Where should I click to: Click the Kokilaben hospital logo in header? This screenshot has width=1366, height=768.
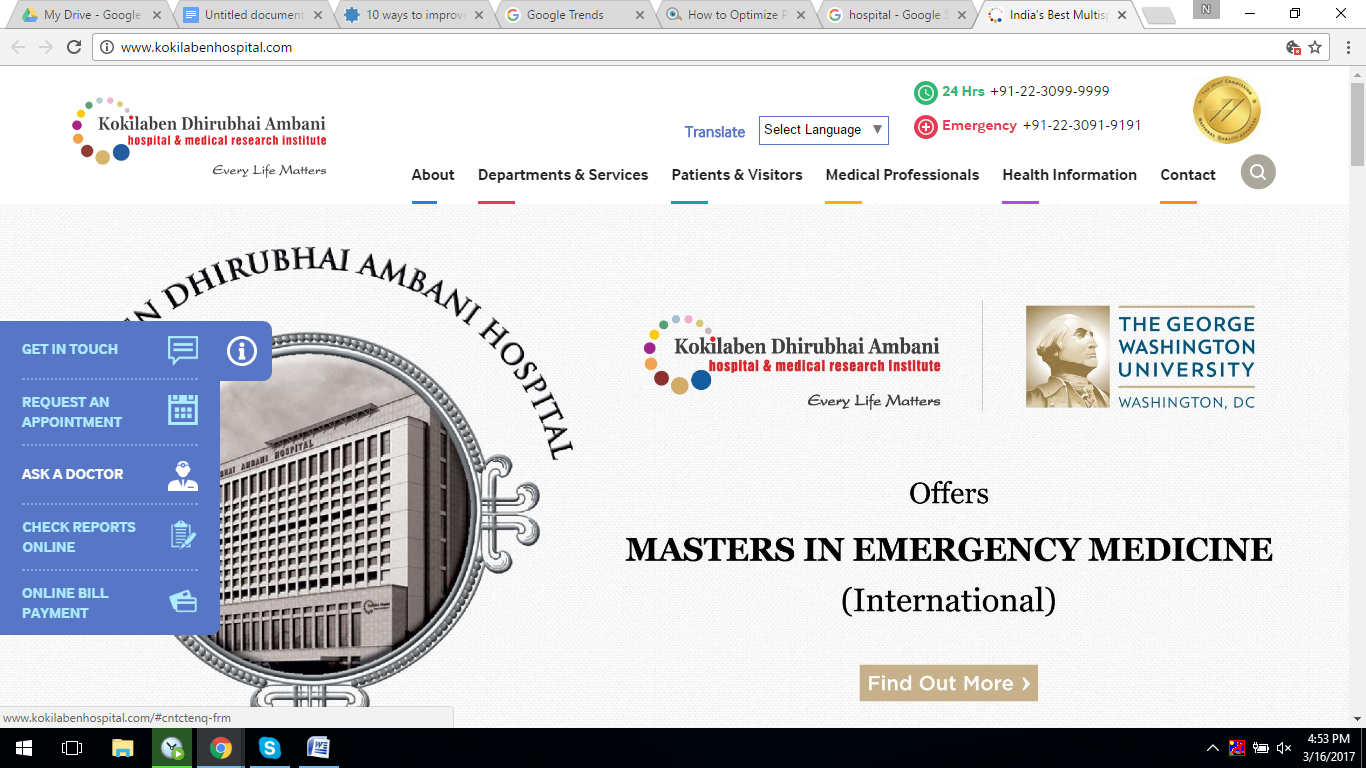[199, 138]
